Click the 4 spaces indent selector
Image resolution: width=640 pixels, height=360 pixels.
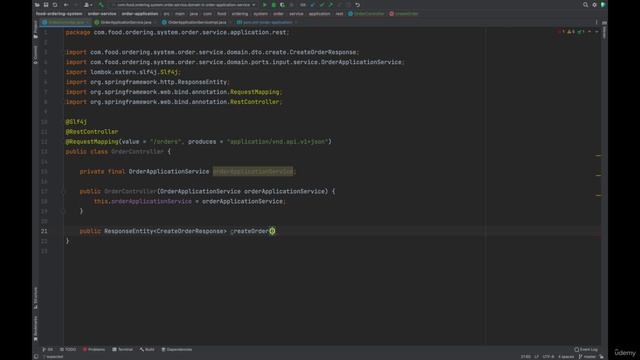pyautogui.click(x=566, y=357)
